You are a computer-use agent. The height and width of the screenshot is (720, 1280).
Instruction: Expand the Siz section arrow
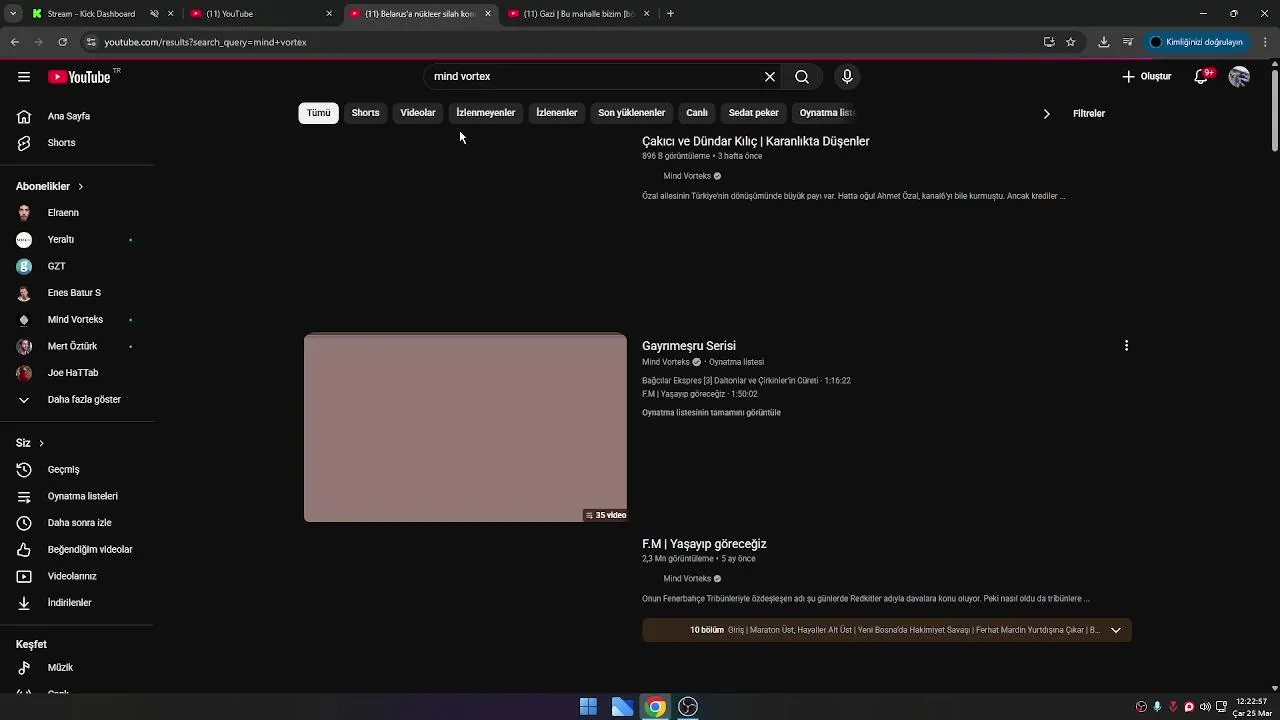point(41,443)
